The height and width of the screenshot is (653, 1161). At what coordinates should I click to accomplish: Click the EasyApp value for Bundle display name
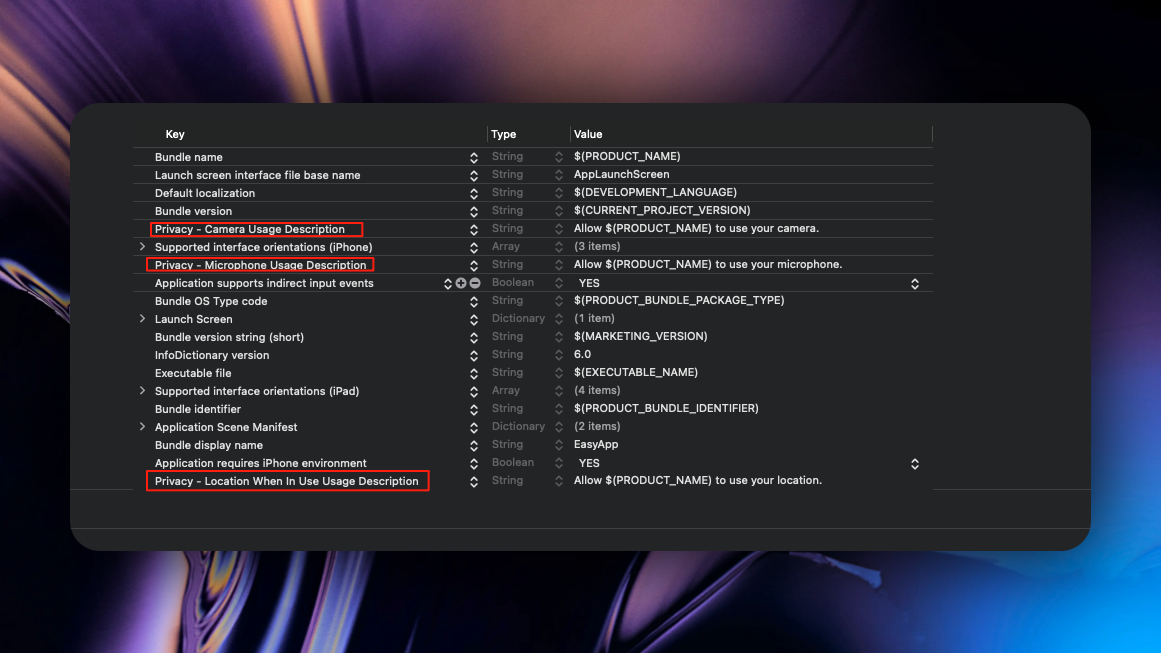click(x=596, y=445)
